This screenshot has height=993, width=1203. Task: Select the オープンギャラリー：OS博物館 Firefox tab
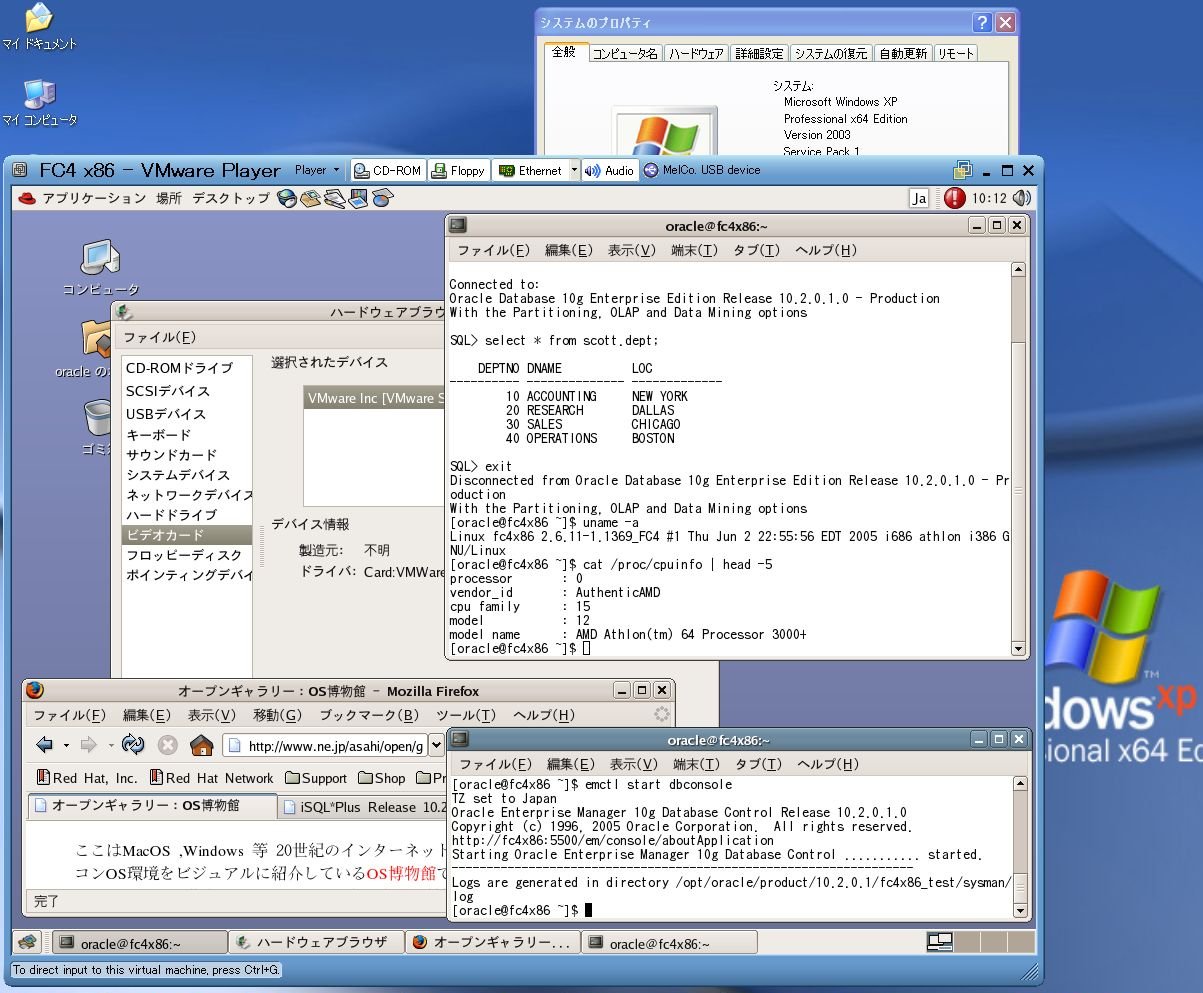152,805
